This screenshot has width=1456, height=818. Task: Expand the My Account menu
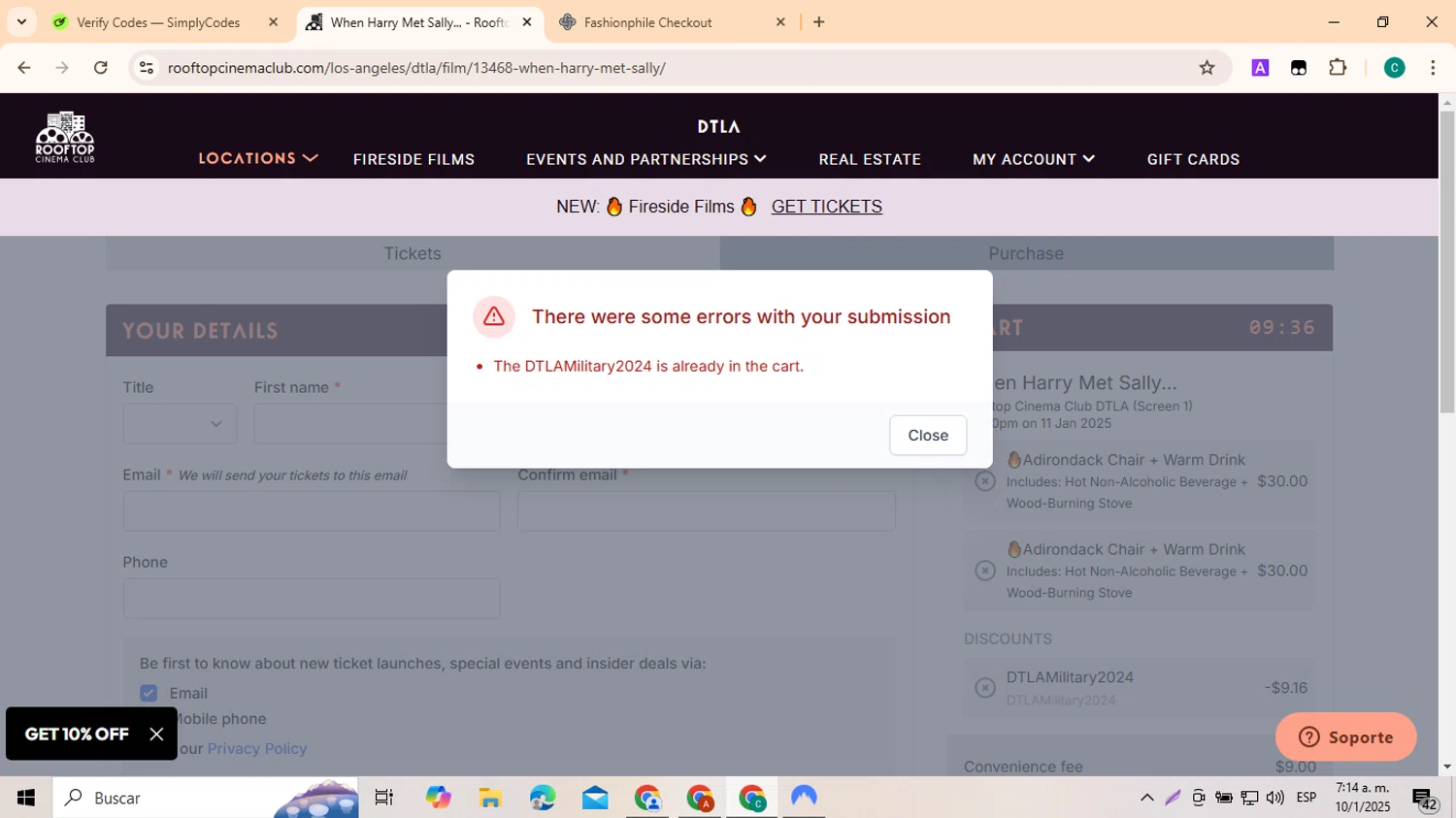1034,159
